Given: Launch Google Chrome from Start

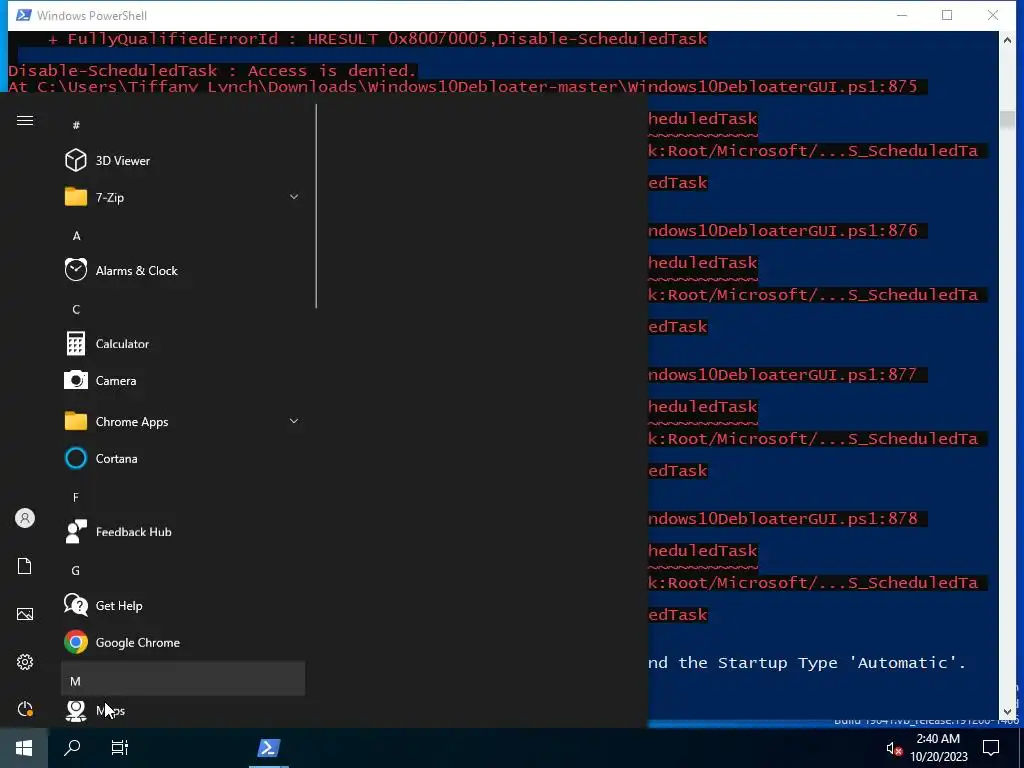Looking at the screenshot, I should [183, 643].
